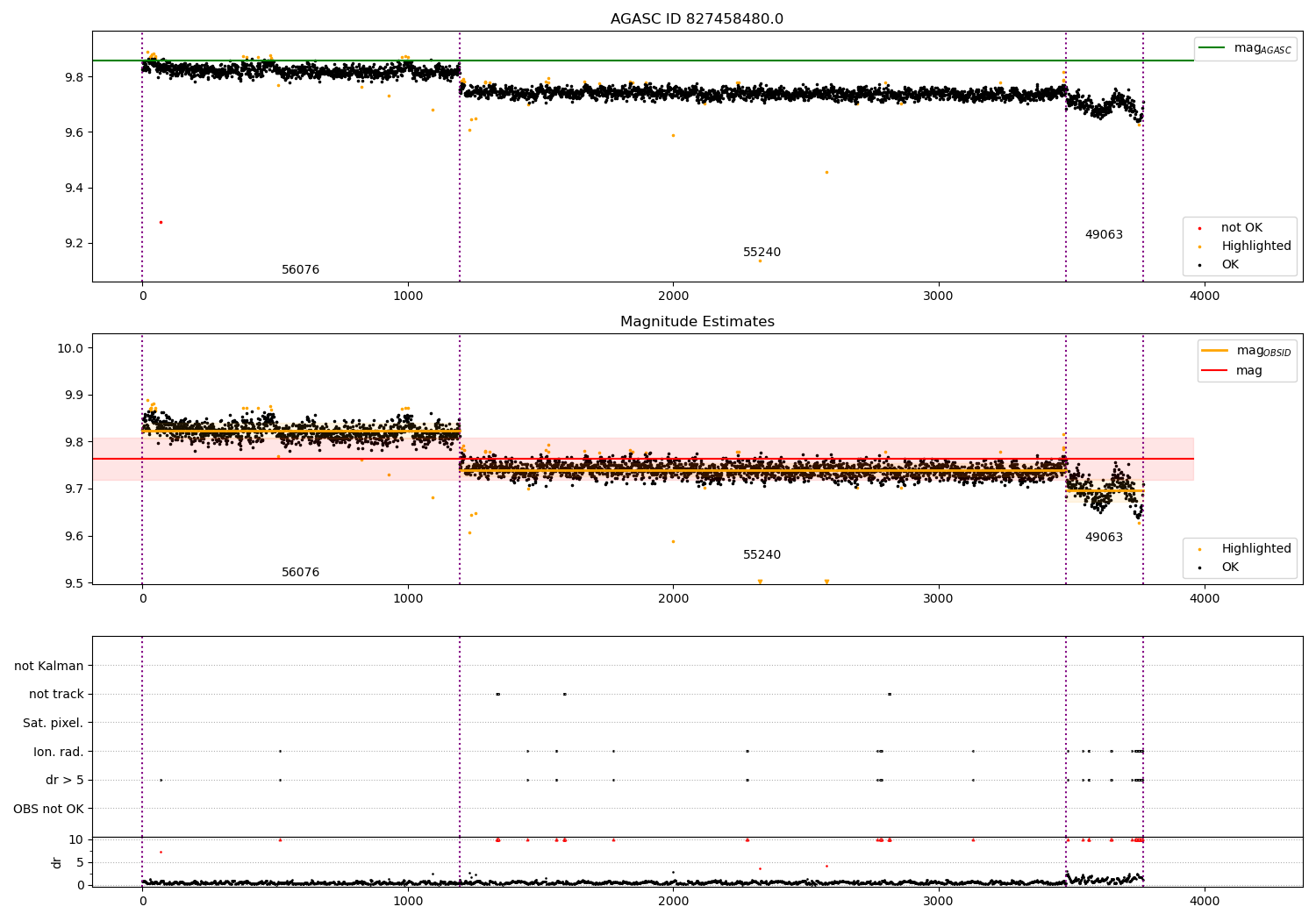Click the 55240 label in the top plot
1316x921 pixels.
762,253
